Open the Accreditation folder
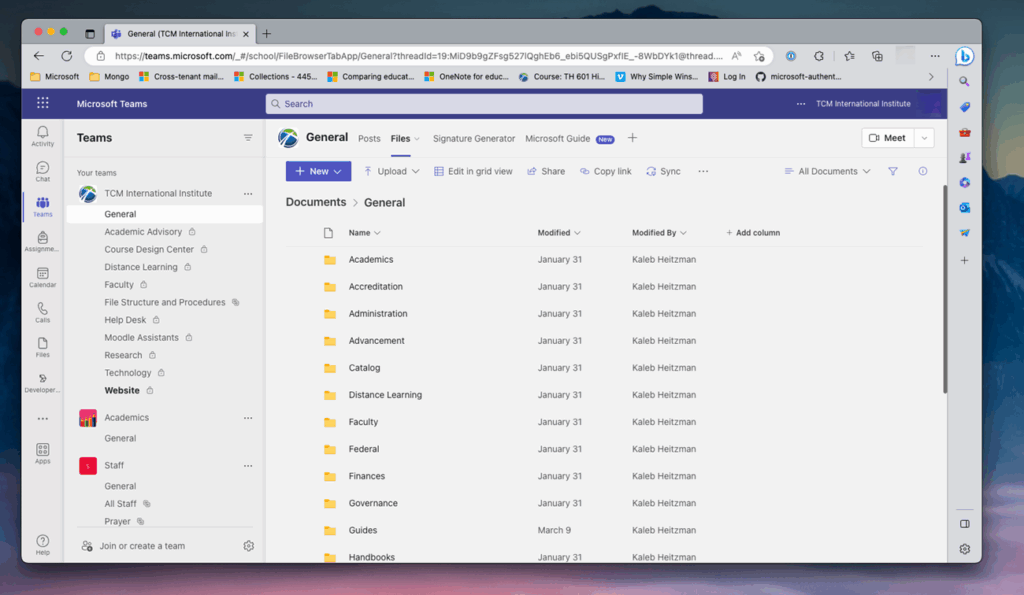This screenshot has width=1024, height=595. [x=375, y=287]
